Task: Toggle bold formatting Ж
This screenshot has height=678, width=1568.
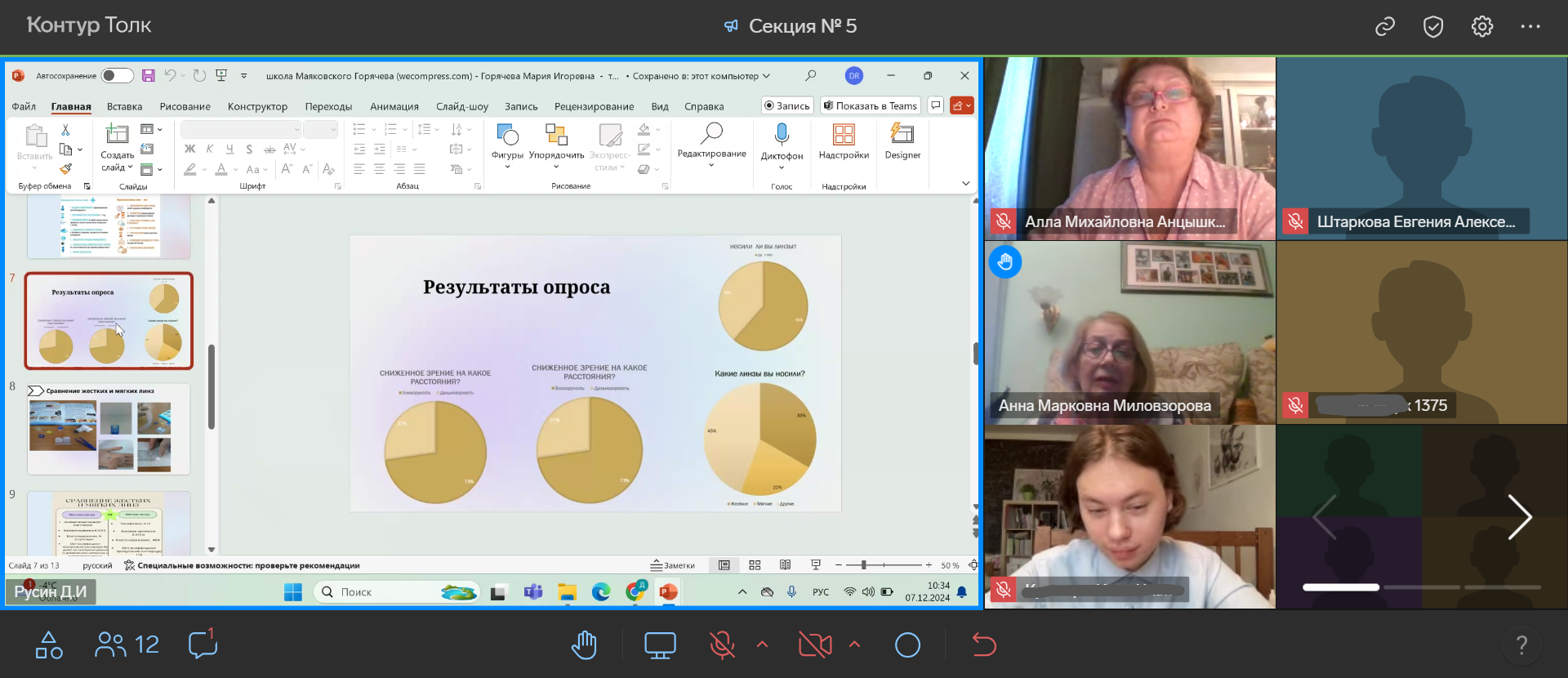Action: point(189,149)
